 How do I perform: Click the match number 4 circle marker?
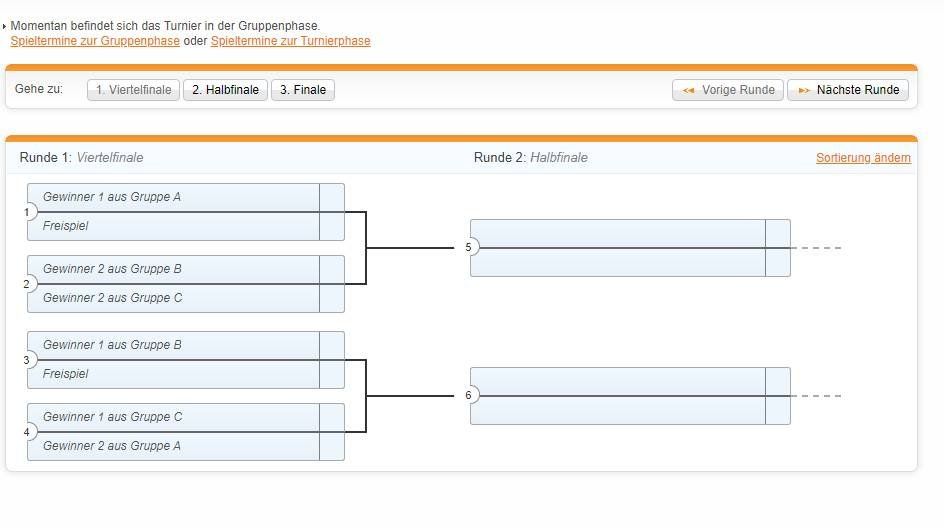[x=28, y=432]
